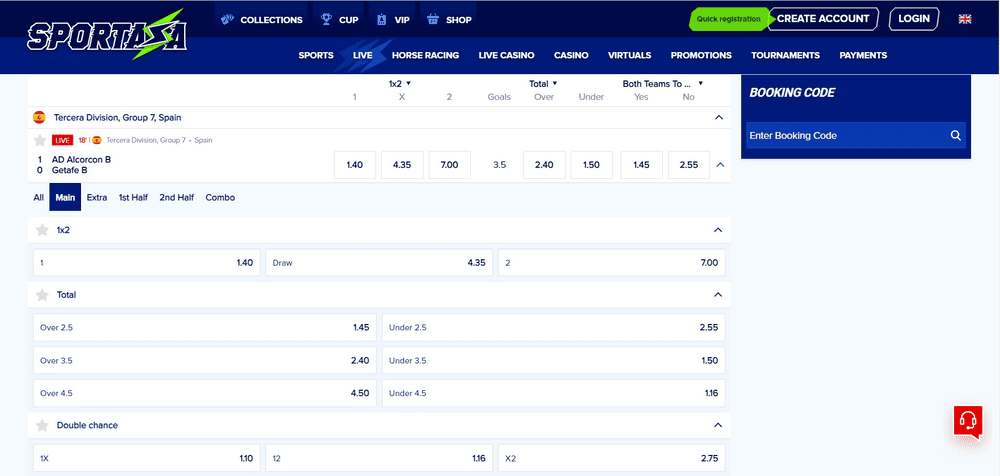Viewport: 1000px width, 476px height.
Task: Click the Tercera Division, Group 7, Spain heading
Action: [117, 117]
